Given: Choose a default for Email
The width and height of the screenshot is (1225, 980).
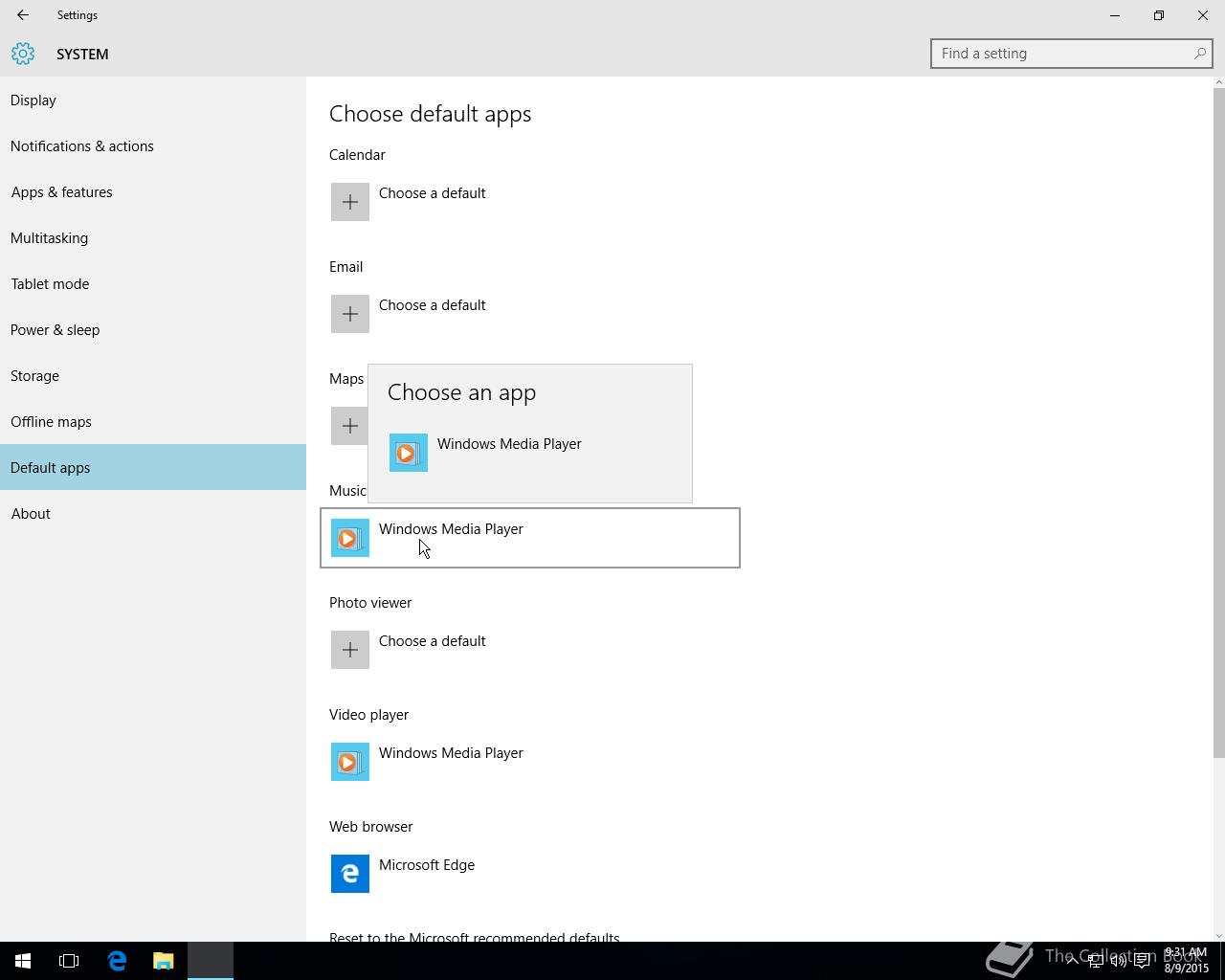Looking at the screenshot, I should click(432, 305).
